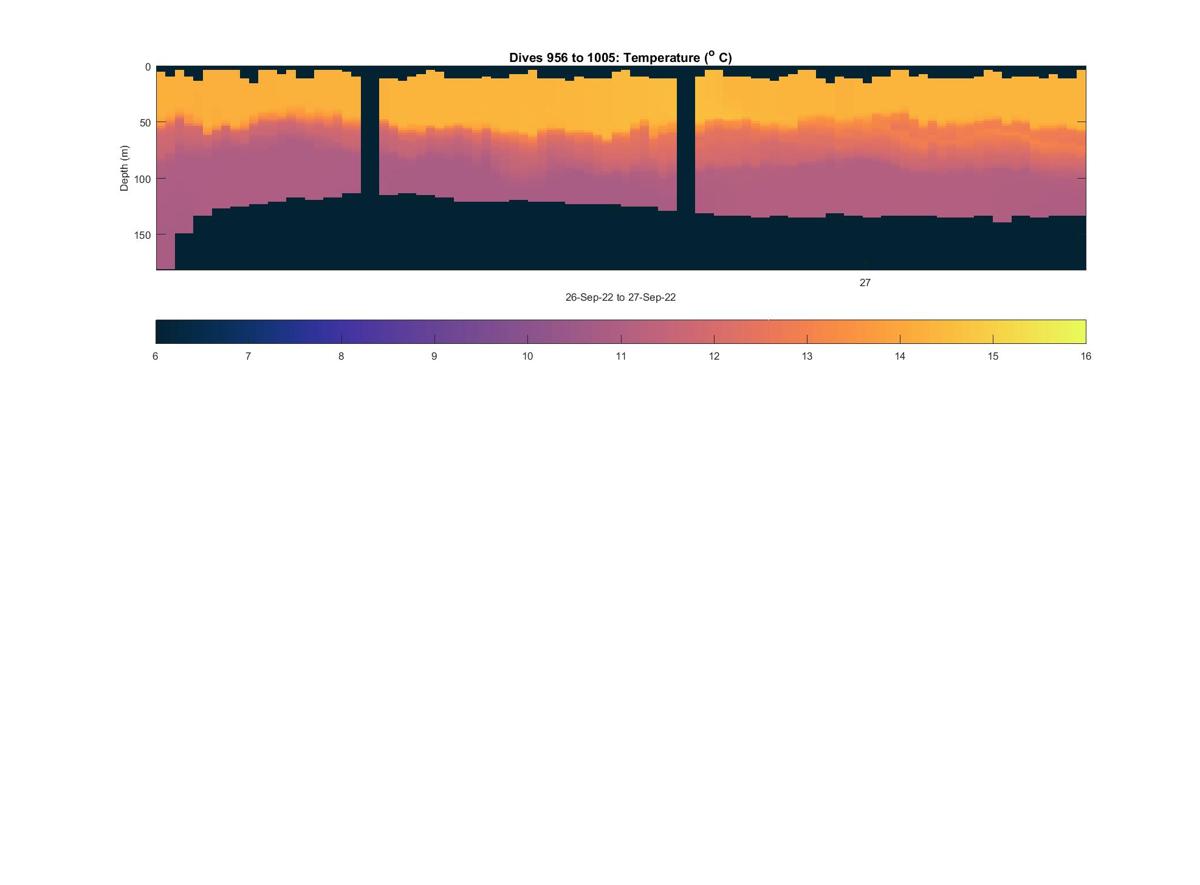Screen dimensions: 1200x885
Task: Click the colorbar tick label '14'
Action: tap(900, 356)
